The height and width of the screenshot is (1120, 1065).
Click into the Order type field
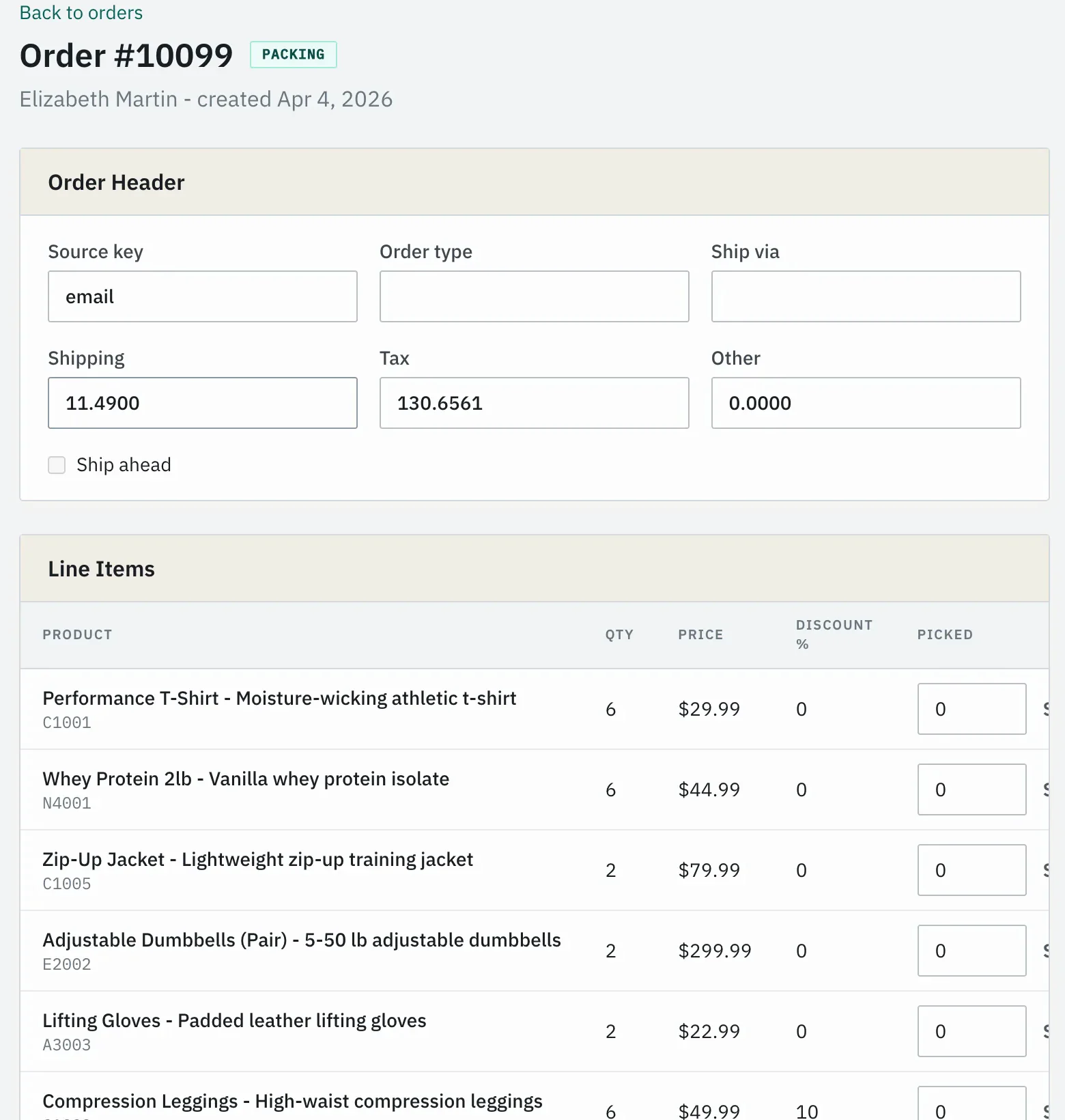[x=535, y=296]
